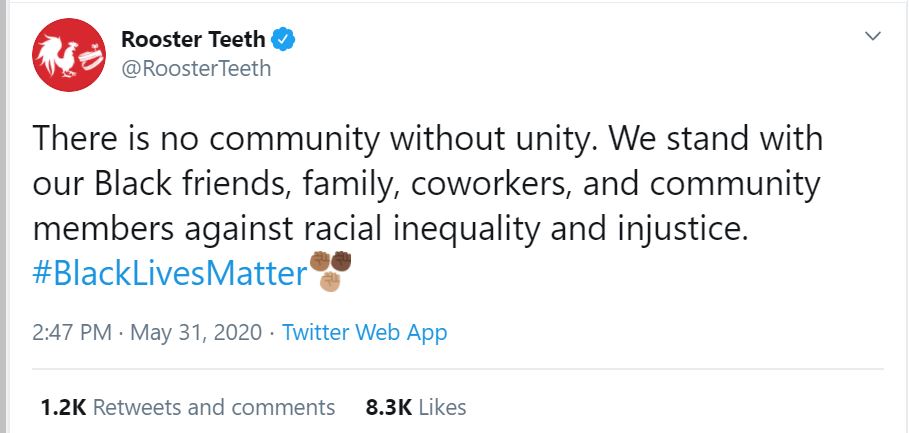Click the blue verified checkmark badge
909x433 pixels.
coord(285,40)
